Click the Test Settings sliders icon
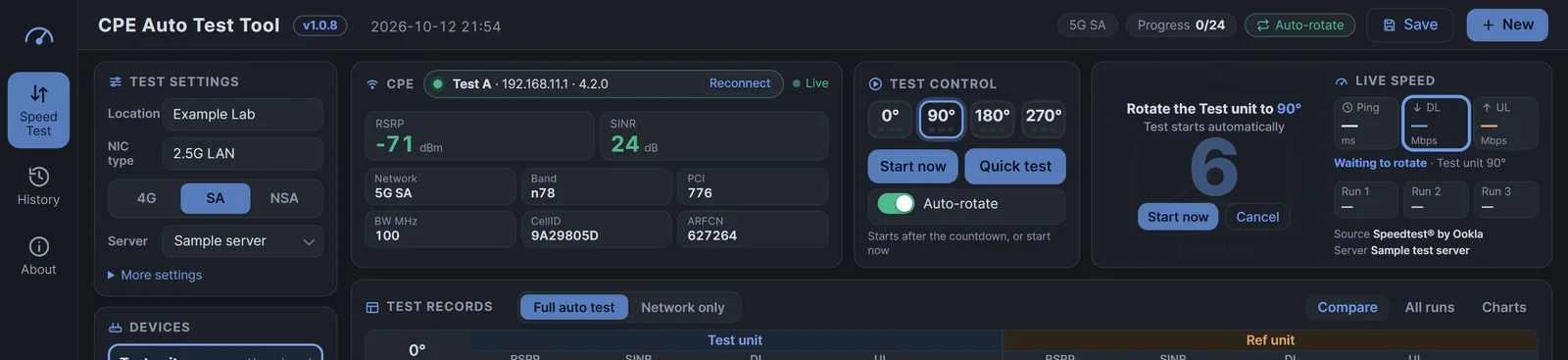This screenshot has width=1568, height=360. tap(116, 81)
